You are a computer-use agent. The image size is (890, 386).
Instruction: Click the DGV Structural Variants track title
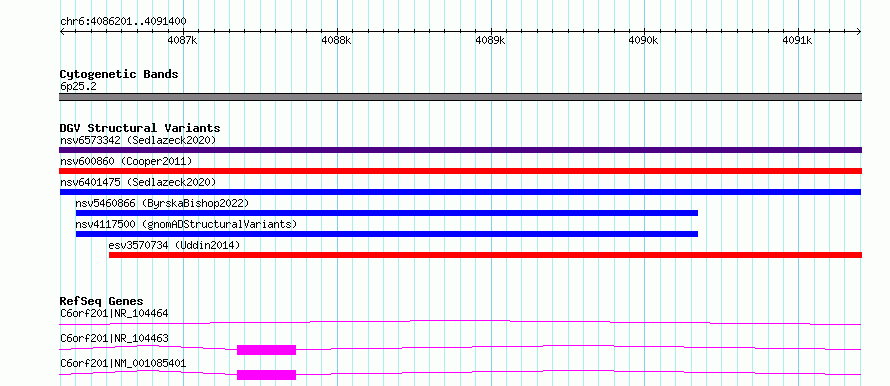[140, 128]
